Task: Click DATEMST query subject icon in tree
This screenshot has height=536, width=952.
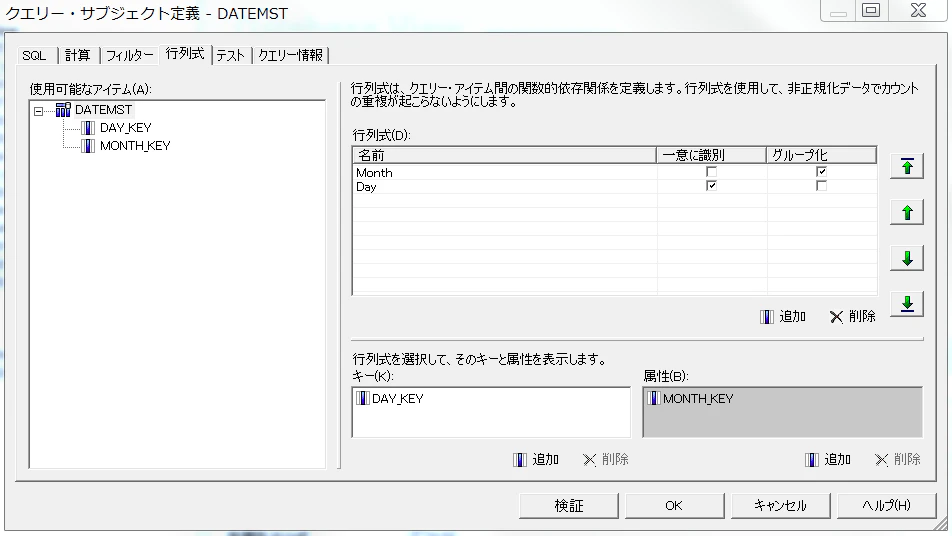Action: pyautogui.click(x=63, y=110)
